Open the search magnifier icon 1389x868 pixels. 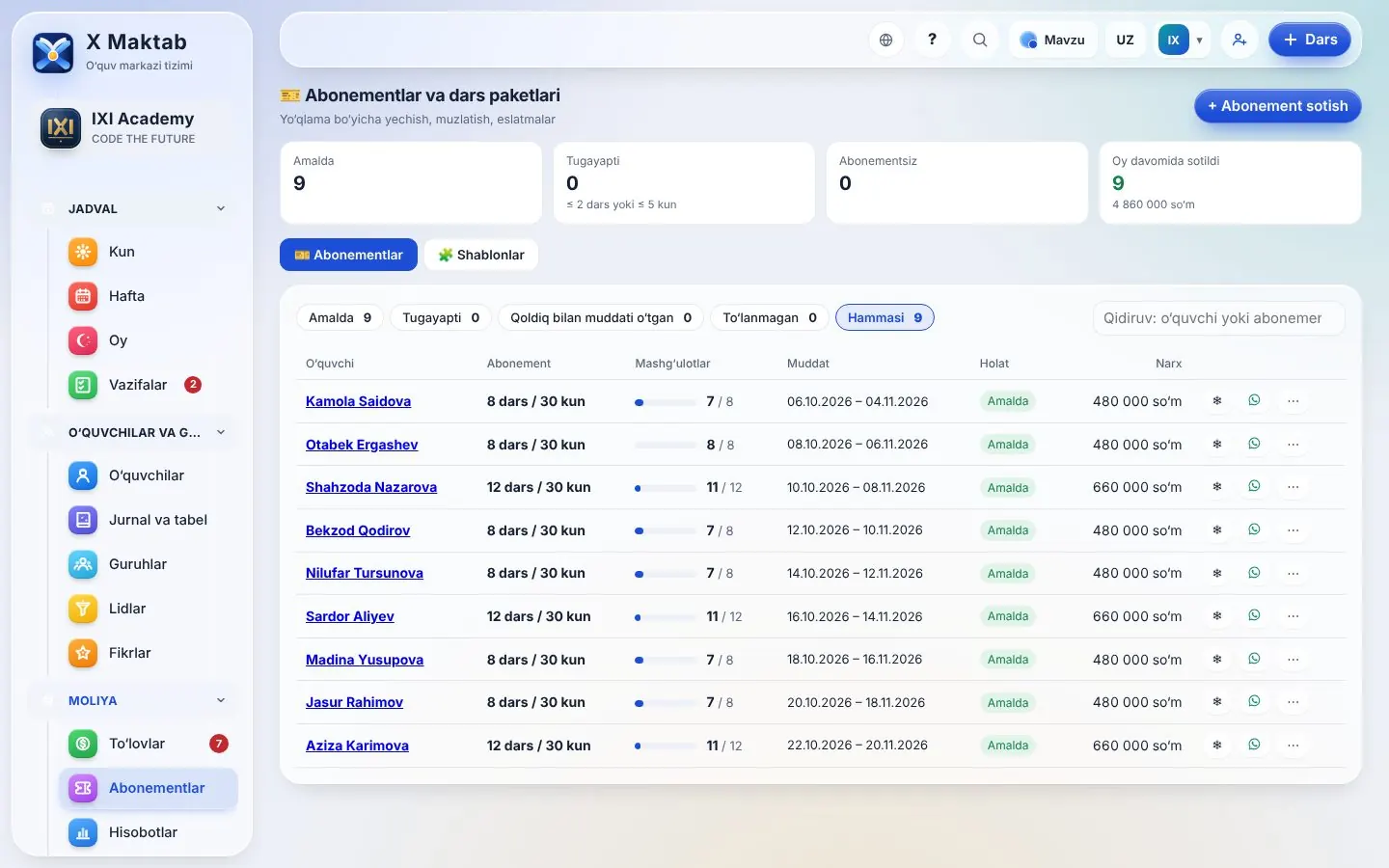coord(979,40)
